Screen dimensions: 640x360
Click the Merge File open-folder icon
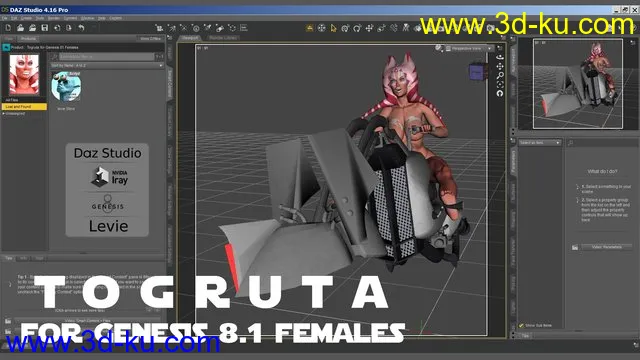[33, 28]
